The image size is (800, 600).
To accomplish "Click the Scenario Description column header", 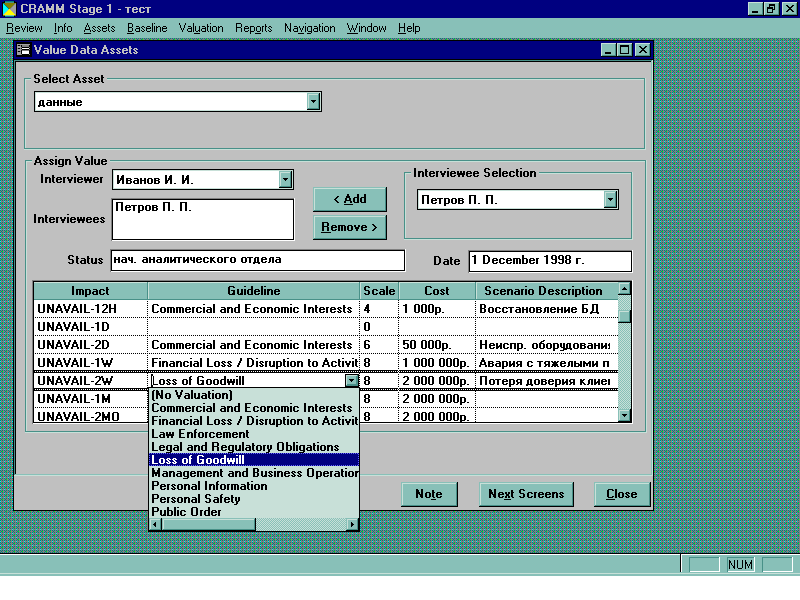I will (546, 291).
